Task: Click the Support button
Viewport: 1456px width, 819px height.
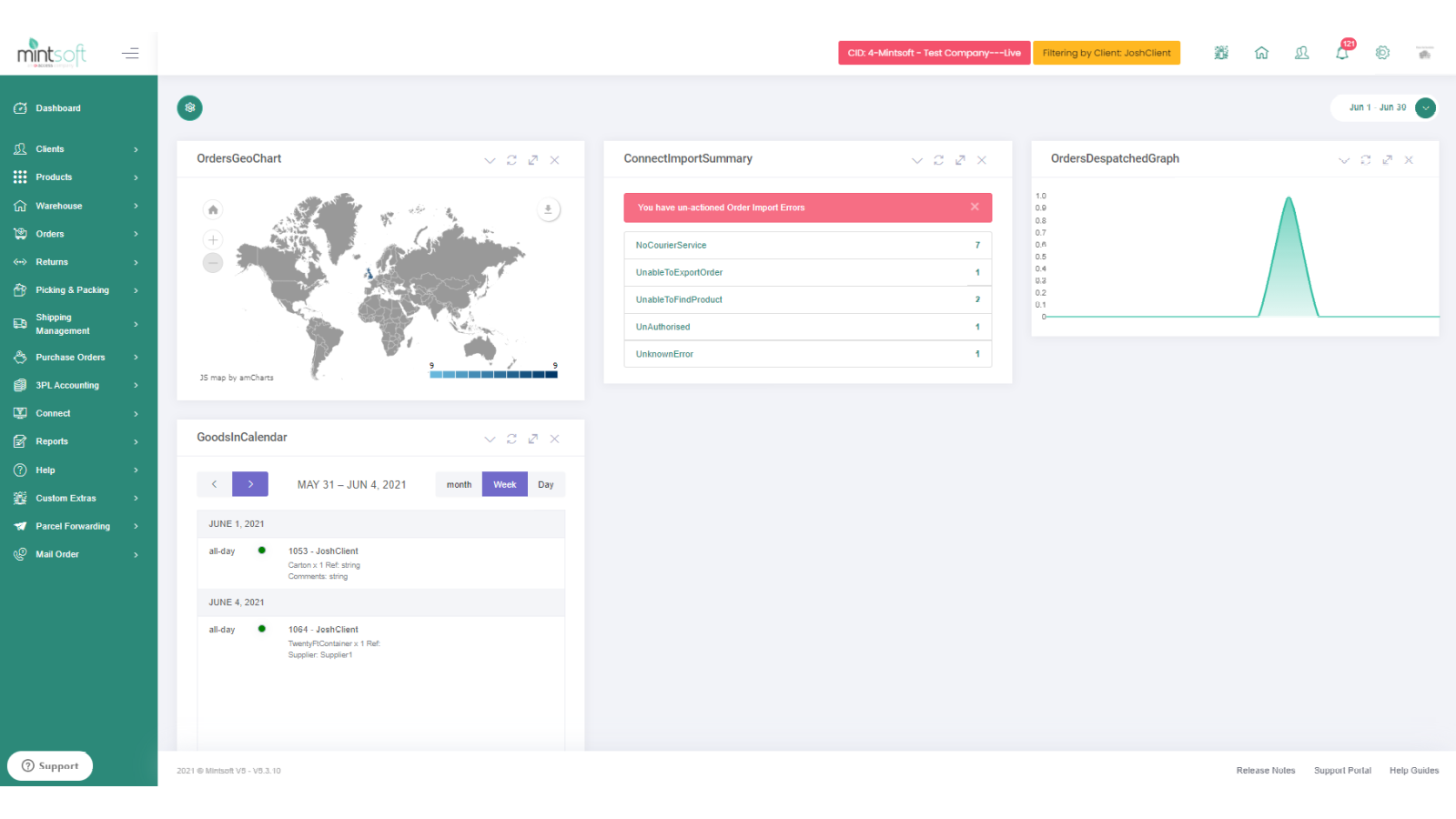Action: click(50, 766)
